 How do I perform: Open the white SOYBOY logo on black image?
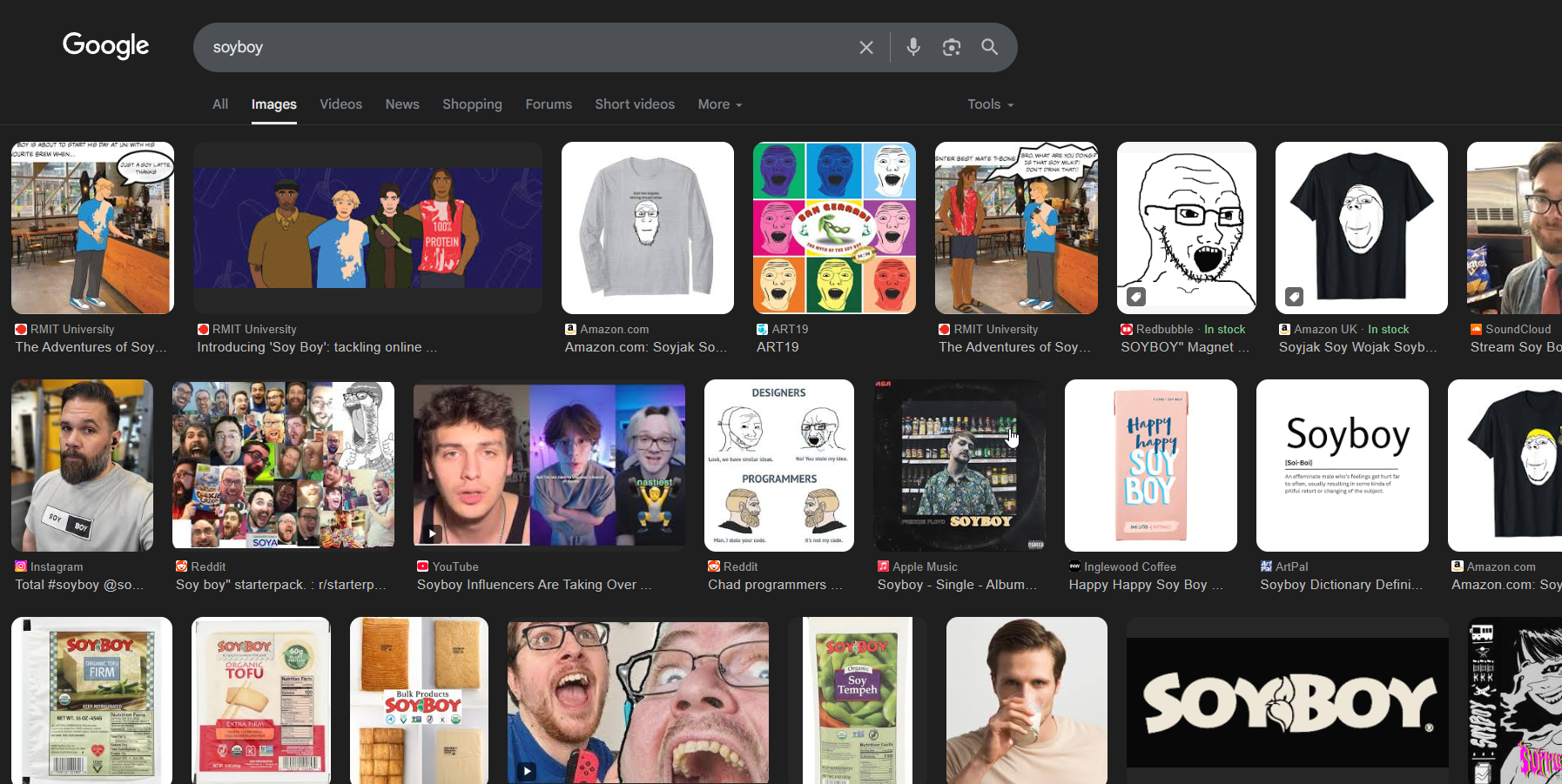pyautogui.click(x=1288, y=701)
